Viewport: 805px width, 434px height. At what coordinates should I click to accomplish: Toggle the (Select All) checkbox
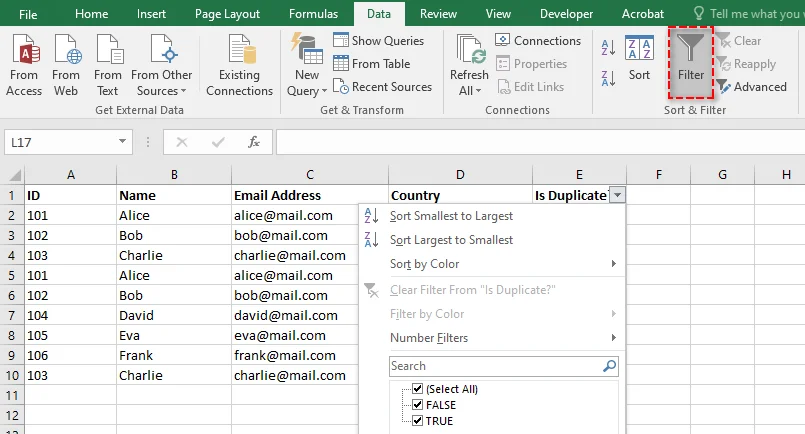(417, 389)
